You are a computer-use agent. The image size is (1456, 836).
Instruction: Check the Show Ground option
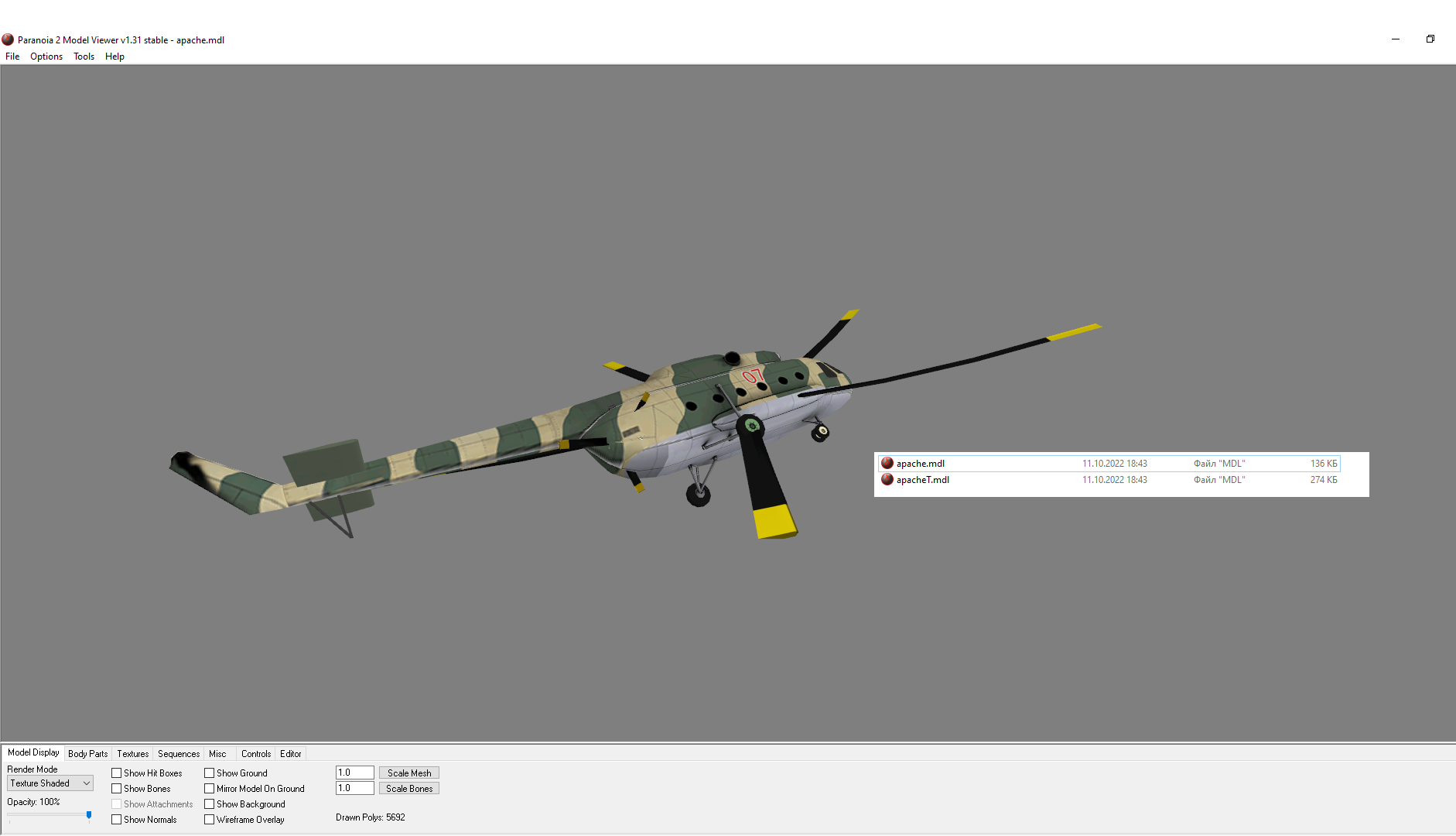click(210, 773)
